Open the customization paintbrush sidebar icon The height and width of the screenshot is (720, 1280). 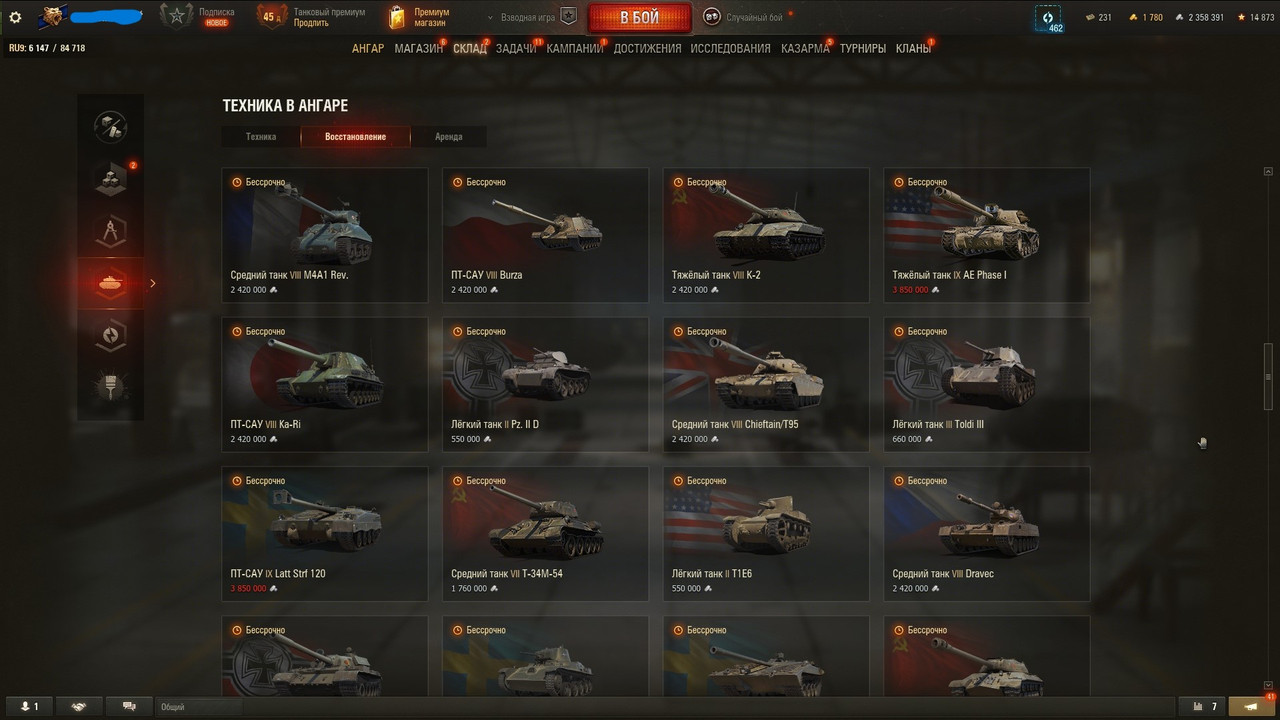(111, 386)
